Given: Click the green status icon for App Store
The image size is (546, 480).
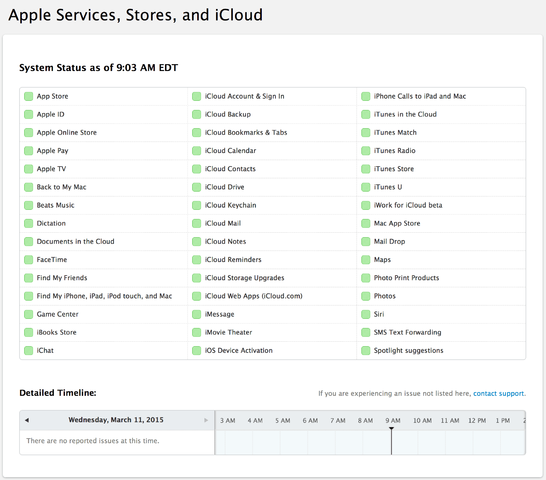Looking at the screenshot, I should 29,96.
